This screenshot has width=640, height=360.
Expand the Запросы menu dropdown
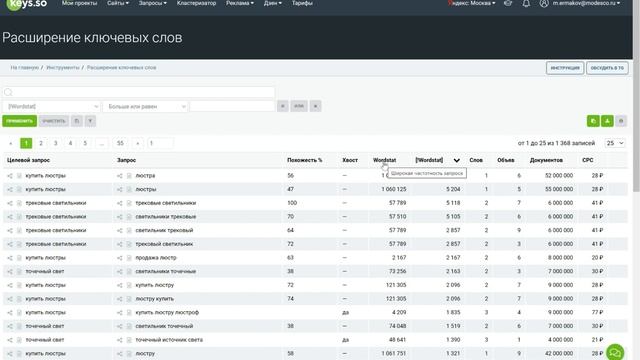[152, 3]
